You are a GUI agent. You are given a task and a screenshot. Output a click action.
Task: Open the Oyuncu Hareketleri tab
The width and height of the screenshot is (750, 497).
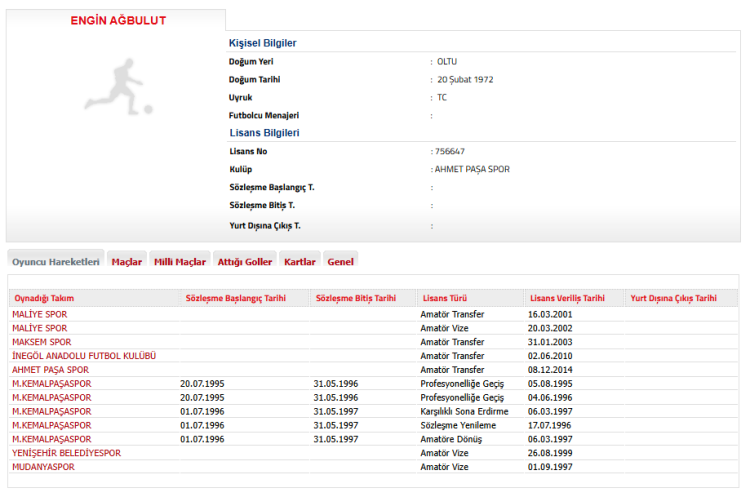point(55,262)
